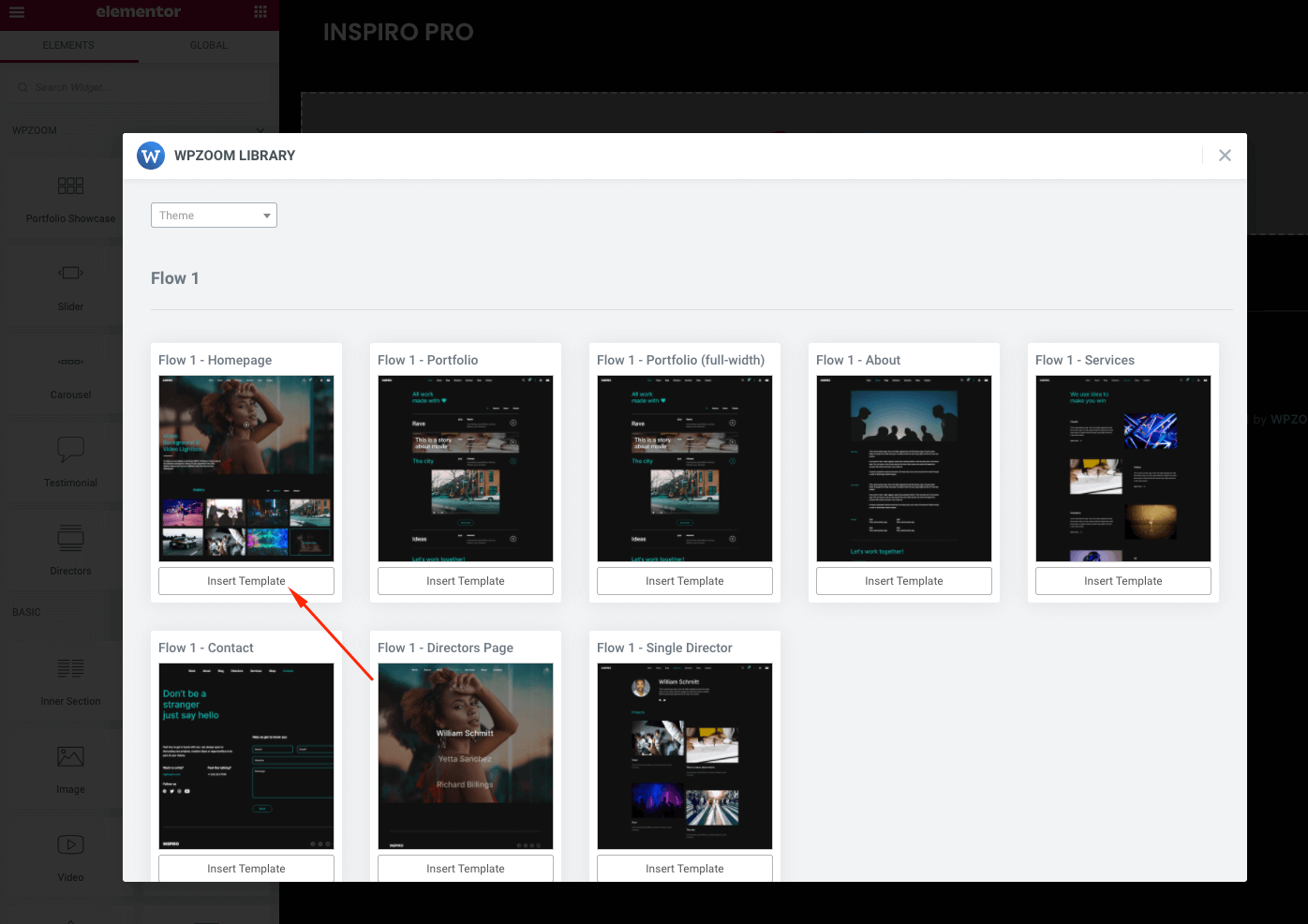Image resolution: width=1308 pixels, height=924 pixels.
Task: Select the Image widget icon
Action: click(71, 756)
